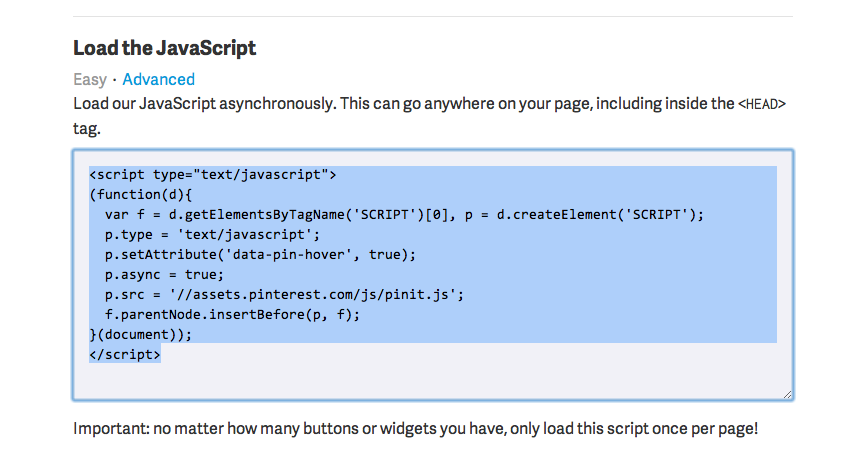Click empty area below code in textarea
The height and width of the screenshot is (470, 861).
[x=430, y=380]
